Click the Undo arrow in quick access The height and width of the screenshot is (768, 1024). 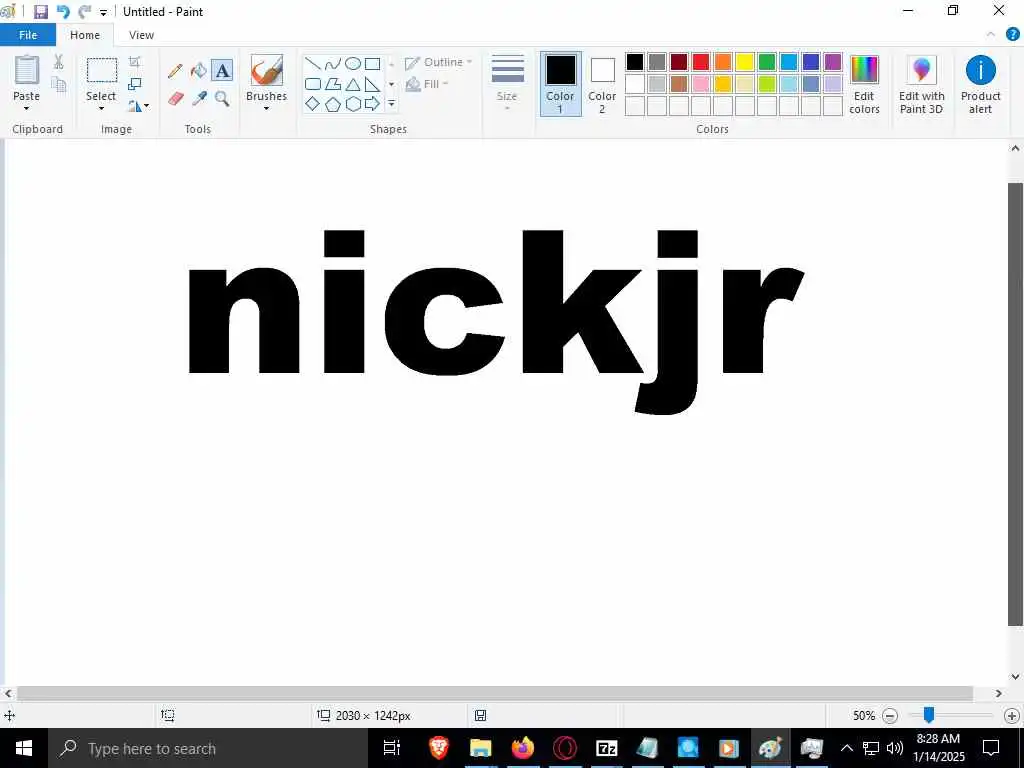click(x=63, y=12)
